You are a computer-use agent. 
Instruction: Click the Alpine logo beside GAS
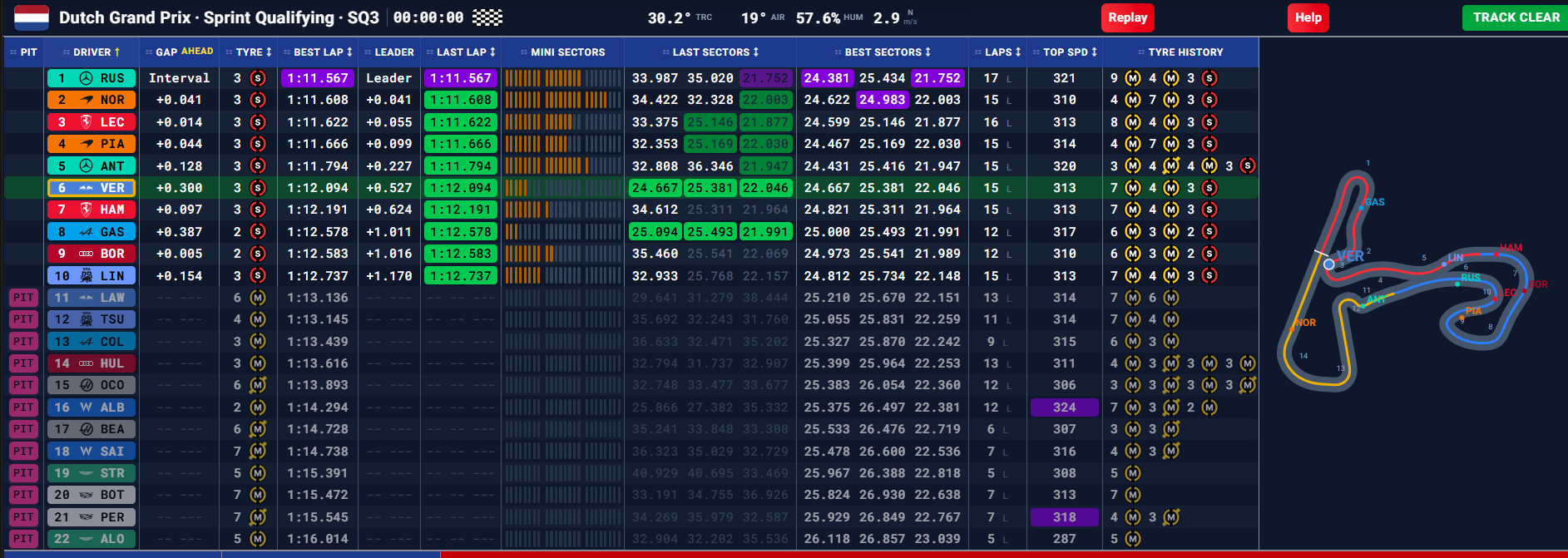point(86,232)
